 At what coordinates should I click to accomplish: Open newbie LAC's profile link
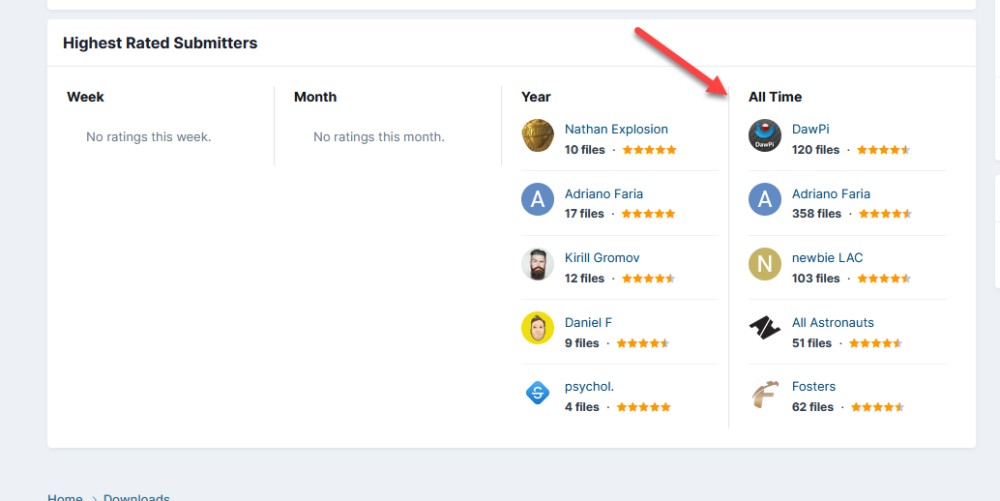pyautogui.click(x=827, y=258)
